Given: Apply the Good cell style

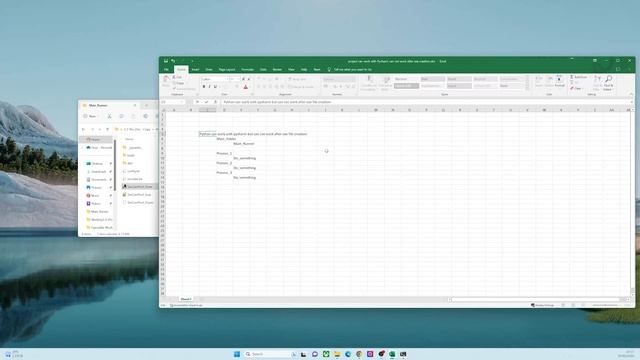Looking at the screenshot, I should (x=459, y=79).
